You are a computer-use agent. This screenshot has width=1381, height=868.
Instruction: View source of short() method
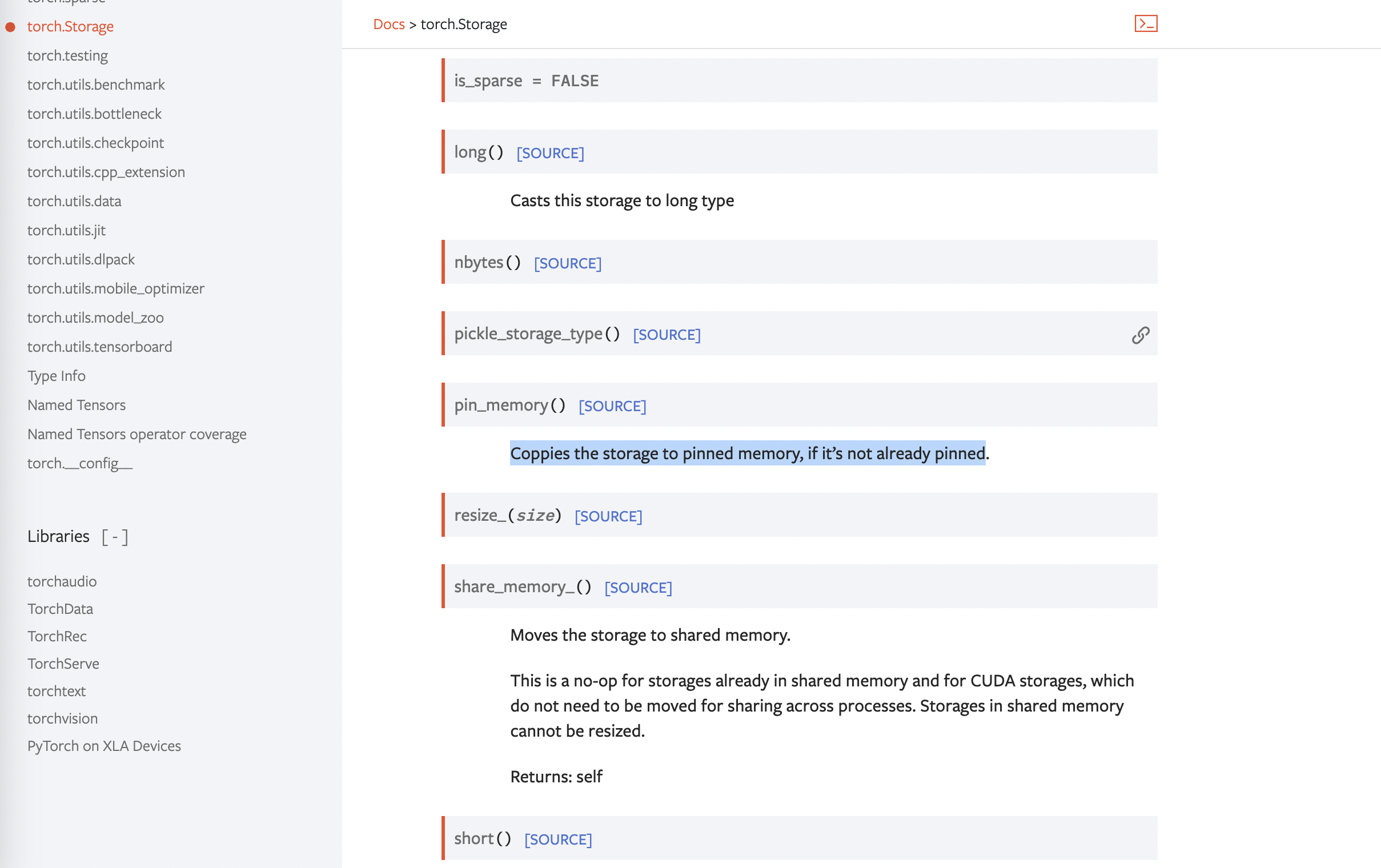click(x=557, y=839)
